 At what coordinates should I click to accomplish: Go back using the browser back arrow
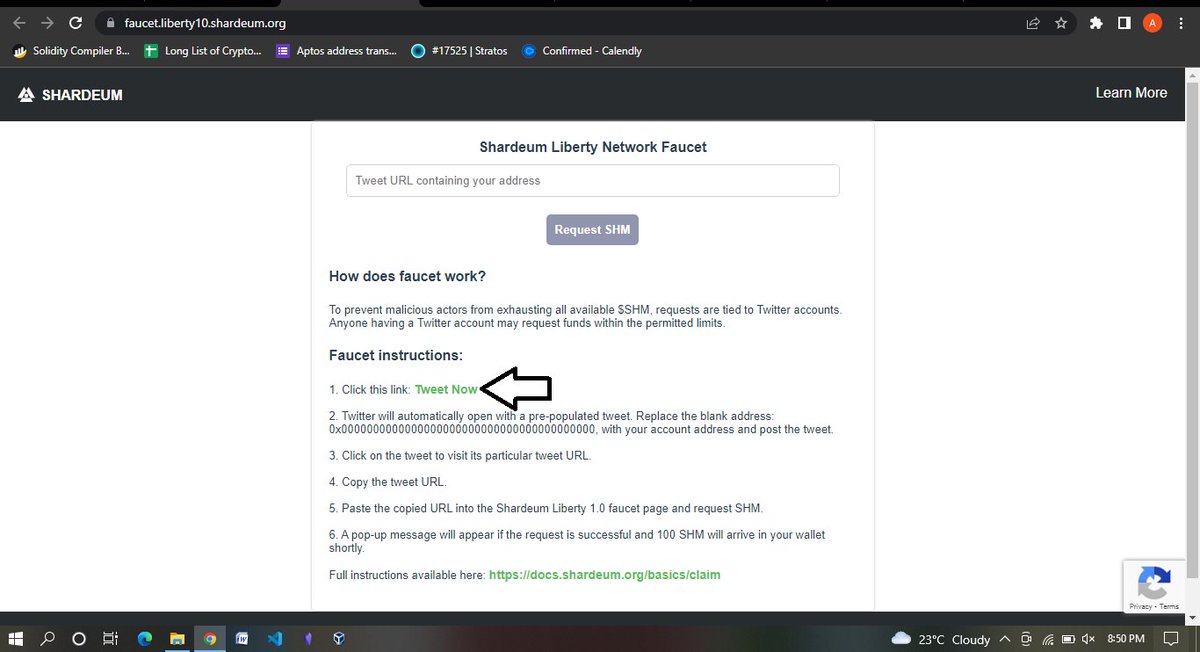(19, 23)
